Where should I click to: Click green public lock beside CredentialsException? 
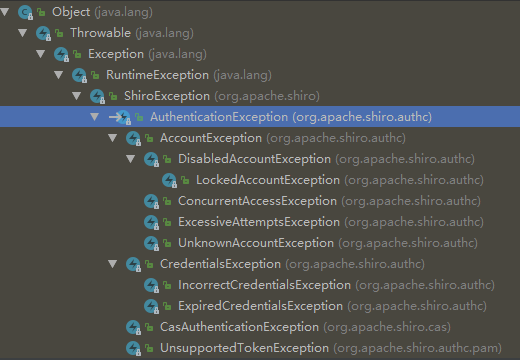pyautogui.click(x=149, y=264)
